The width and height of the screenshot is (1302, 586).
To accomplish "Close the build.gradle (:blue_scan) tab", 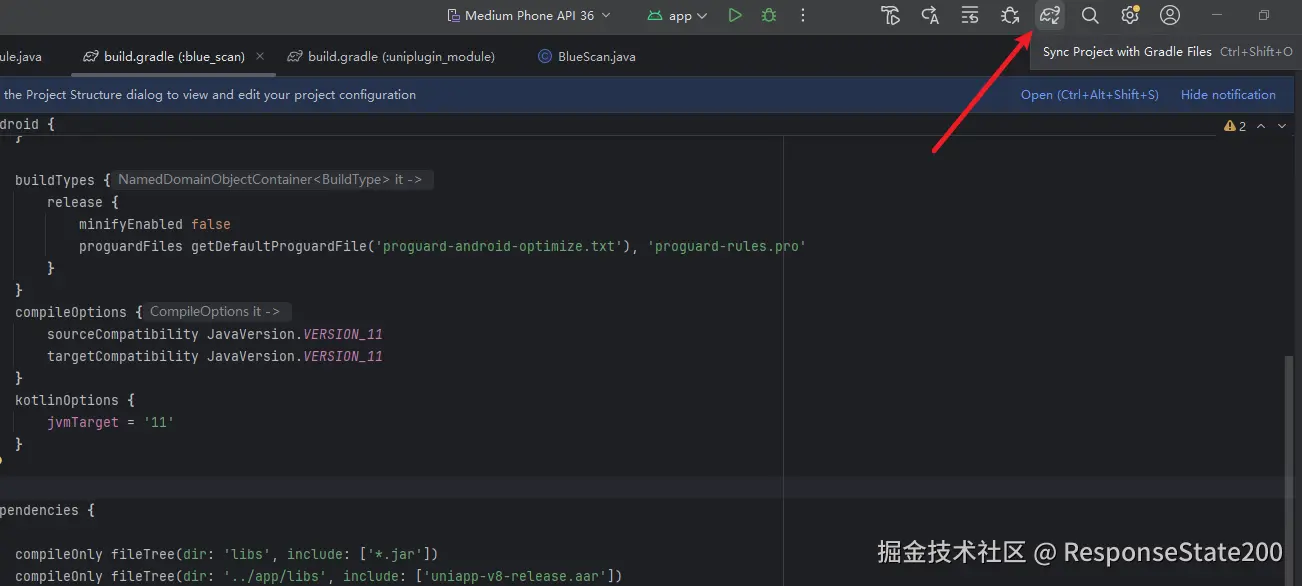I will (260, 57).
